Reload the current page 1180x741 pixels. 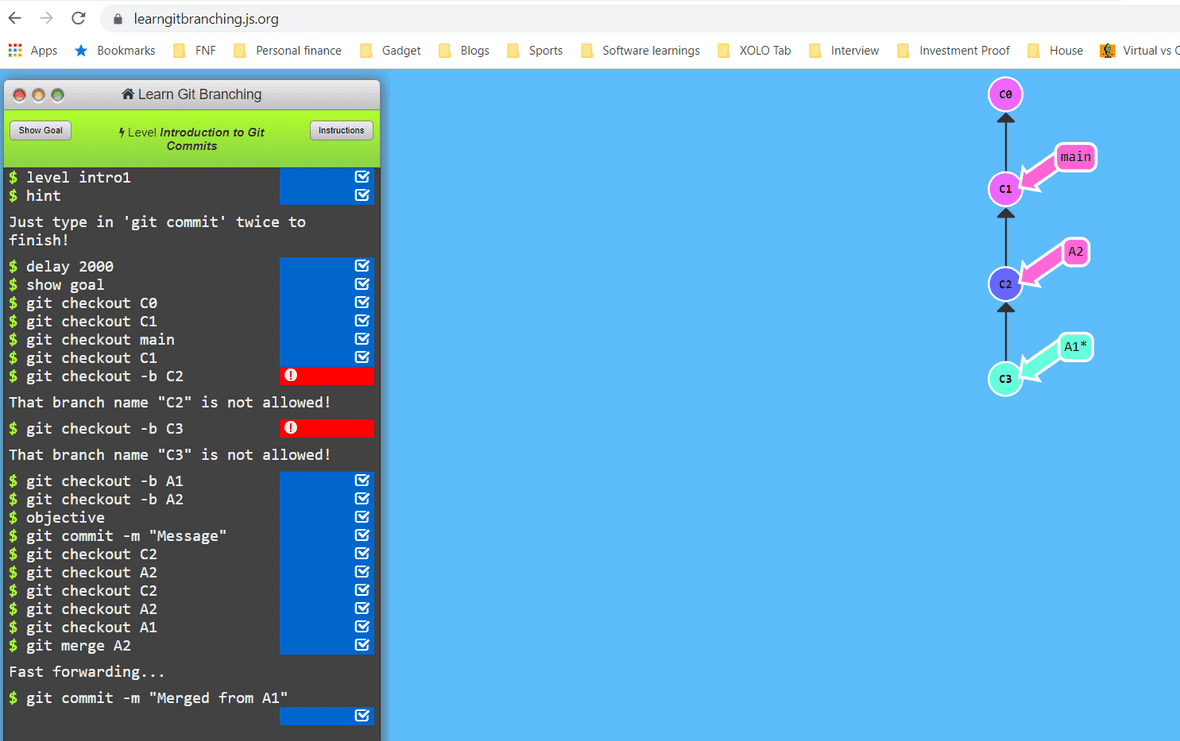coord(79,19)
